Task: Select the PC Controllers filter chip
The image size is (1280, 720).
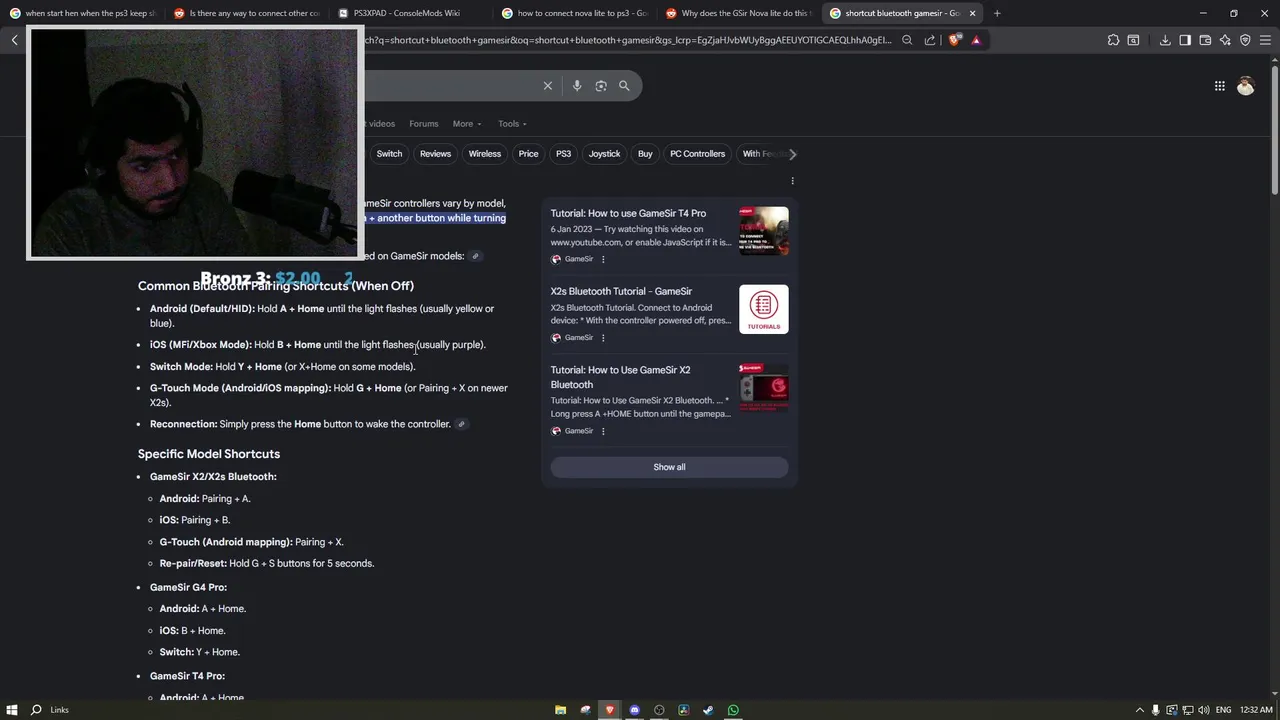Action: [x=697, y=154]
